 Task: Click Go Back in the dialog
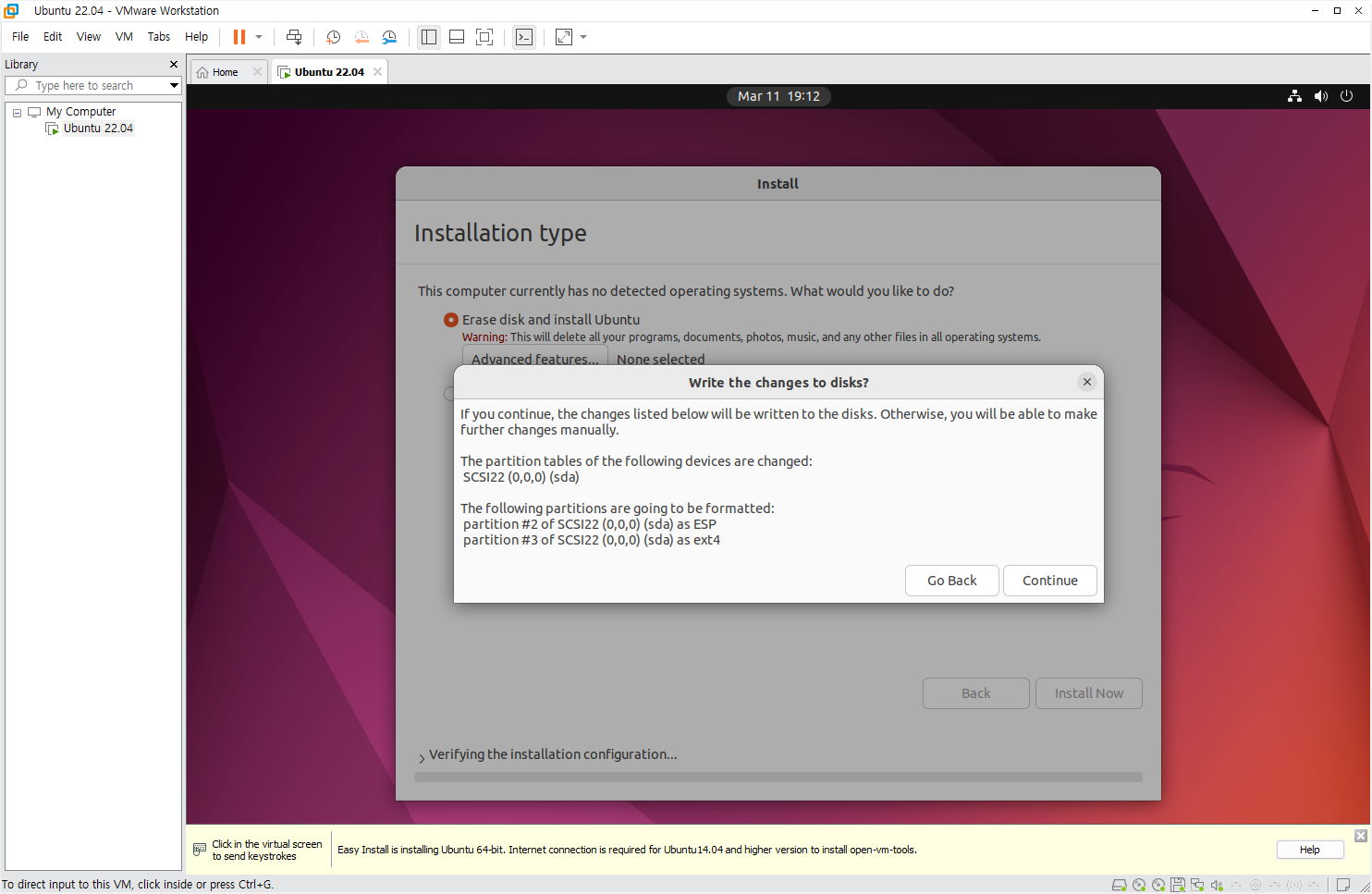[x=952, y=581]
